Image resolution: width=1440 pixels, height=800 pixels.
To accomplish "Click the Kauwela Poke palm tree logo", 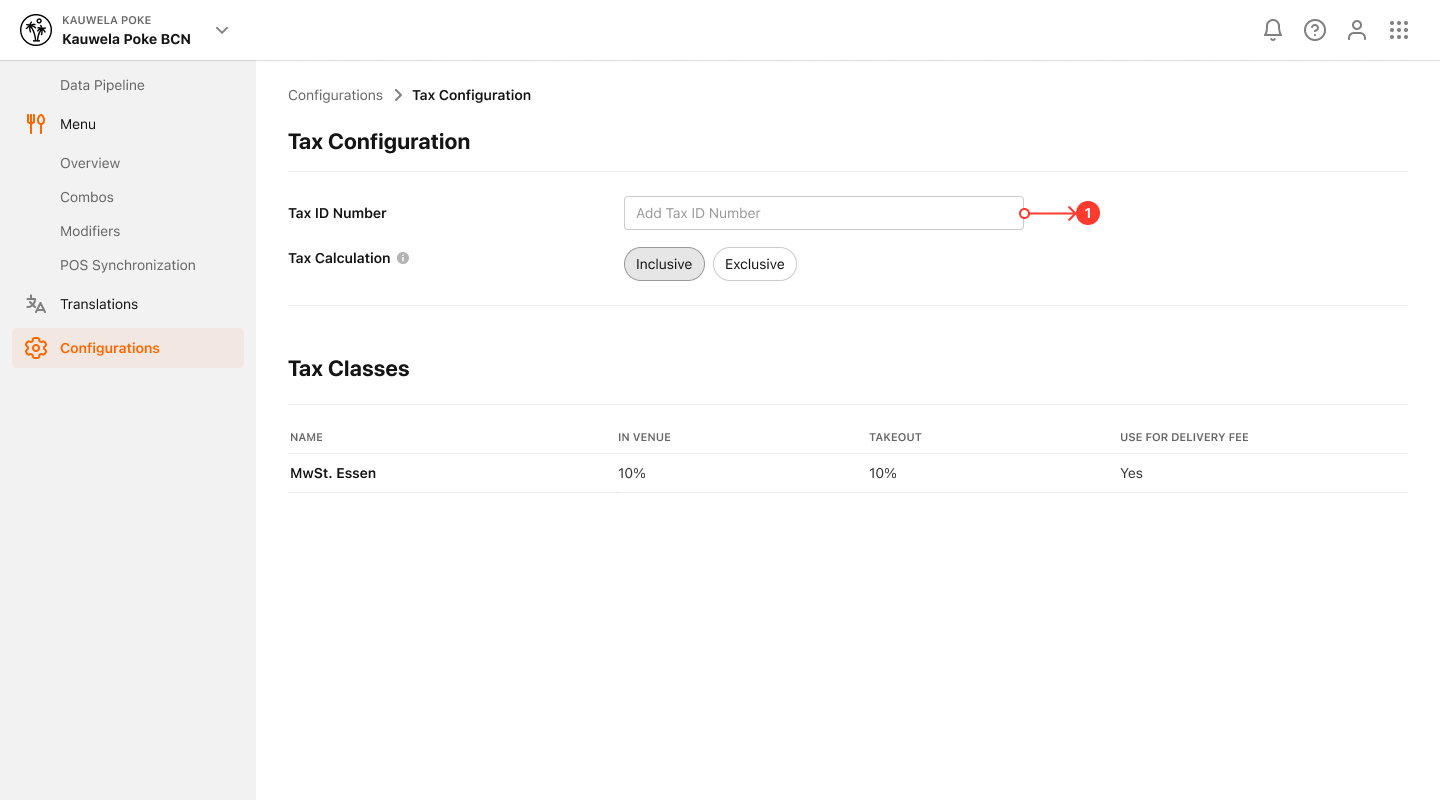I will (36, 30).
